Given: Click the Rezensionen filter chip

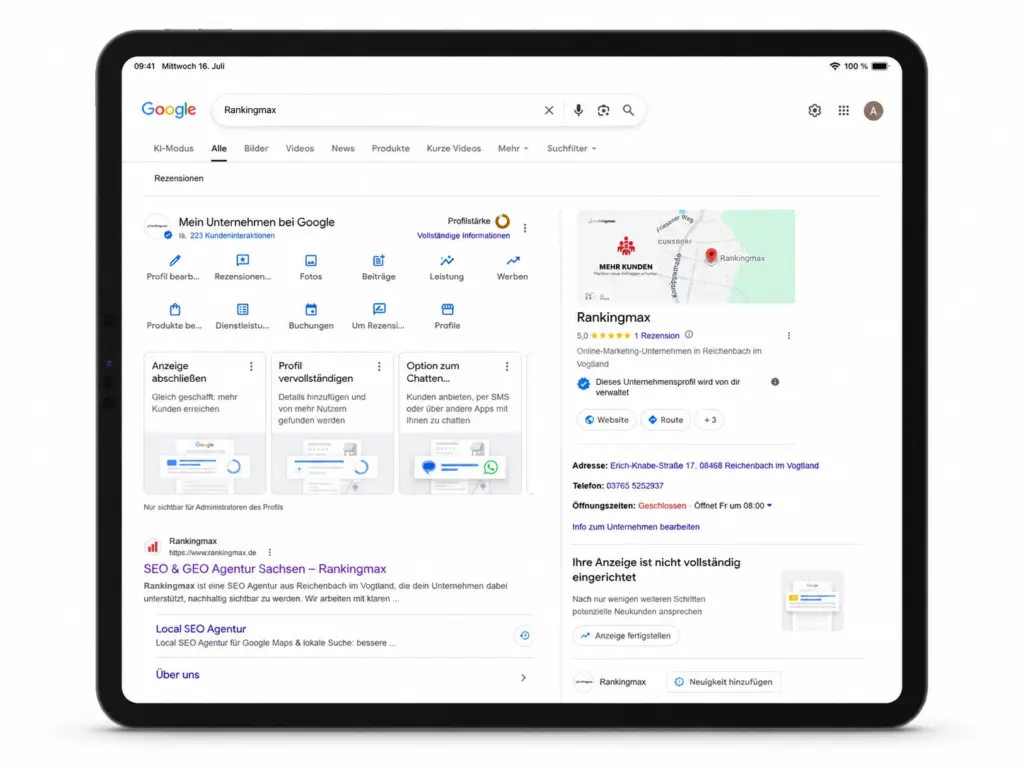Looking at the screenshot, I should click(179, 178).
